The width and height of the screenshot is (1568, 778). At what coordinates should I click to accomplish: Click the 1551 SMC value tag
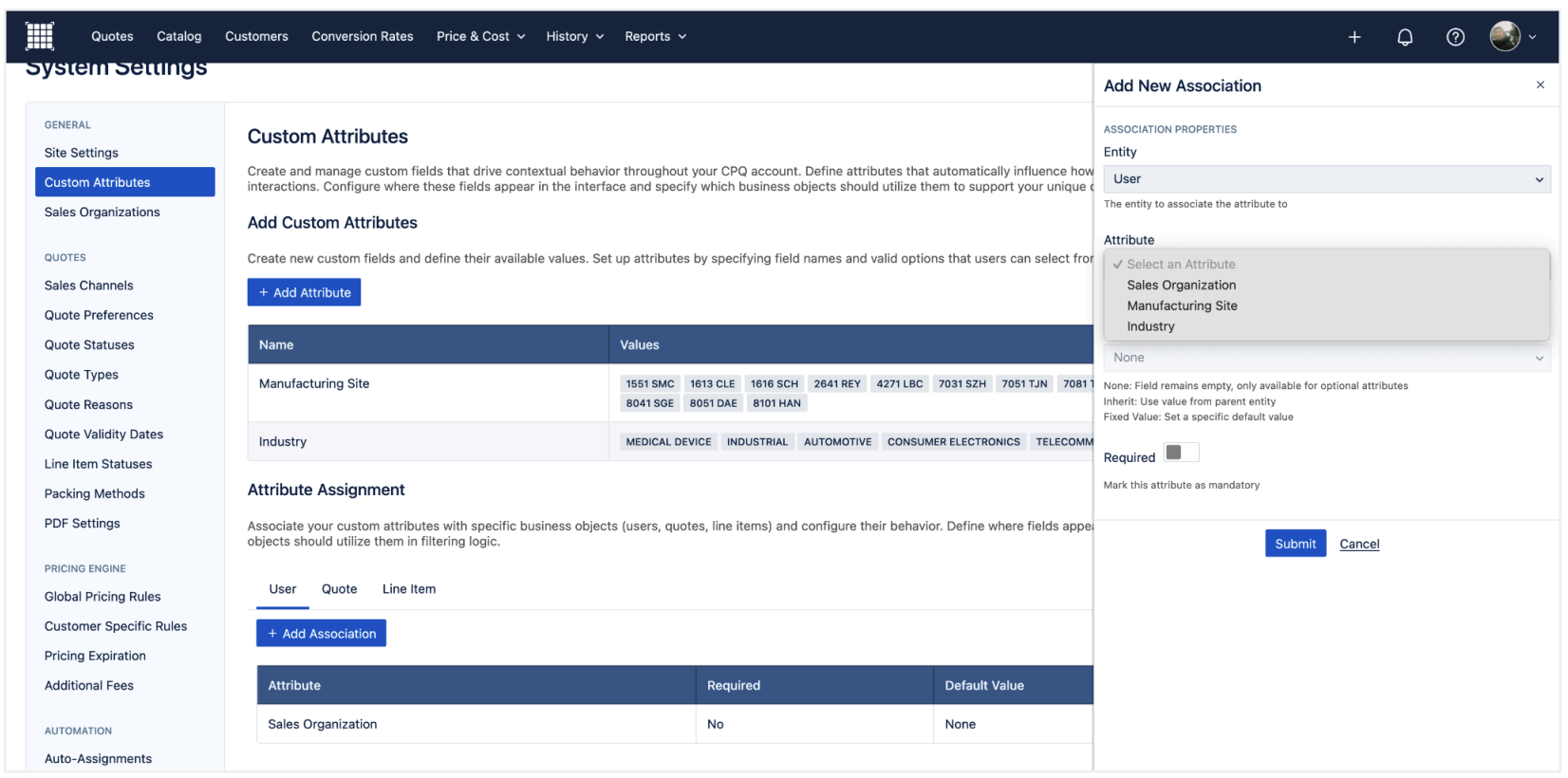pos(650,384)
